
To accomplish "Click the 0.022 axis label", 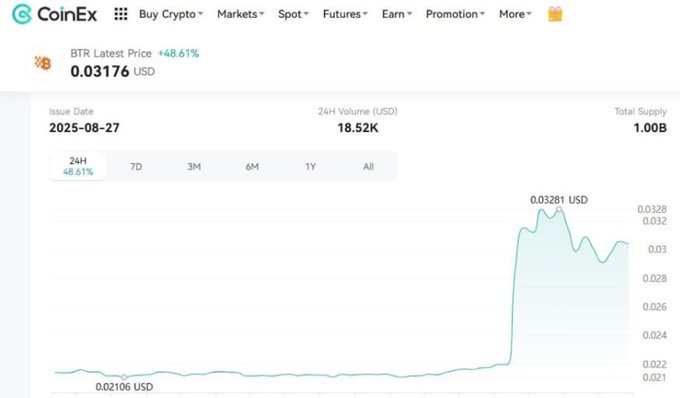I will click(x=655, y=364).
